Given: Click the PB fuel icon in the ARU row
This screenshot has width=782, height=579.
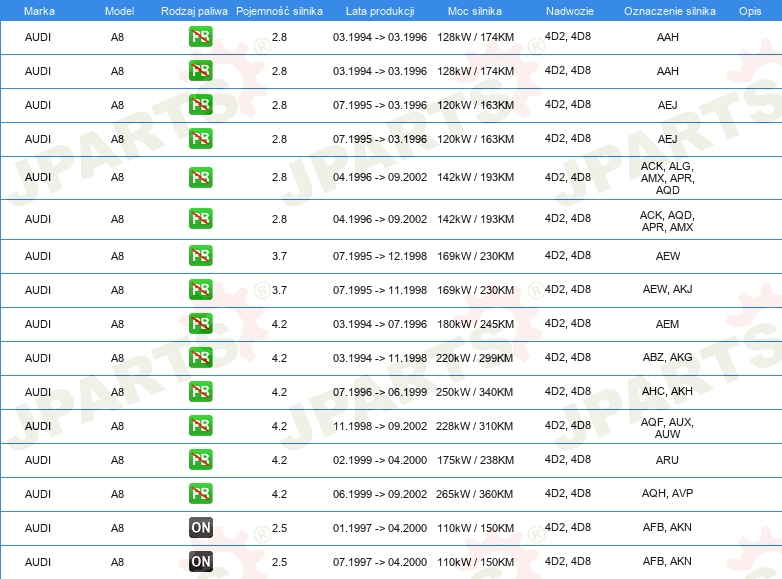Looking at the screenshot, I should [x=200, y=460].
